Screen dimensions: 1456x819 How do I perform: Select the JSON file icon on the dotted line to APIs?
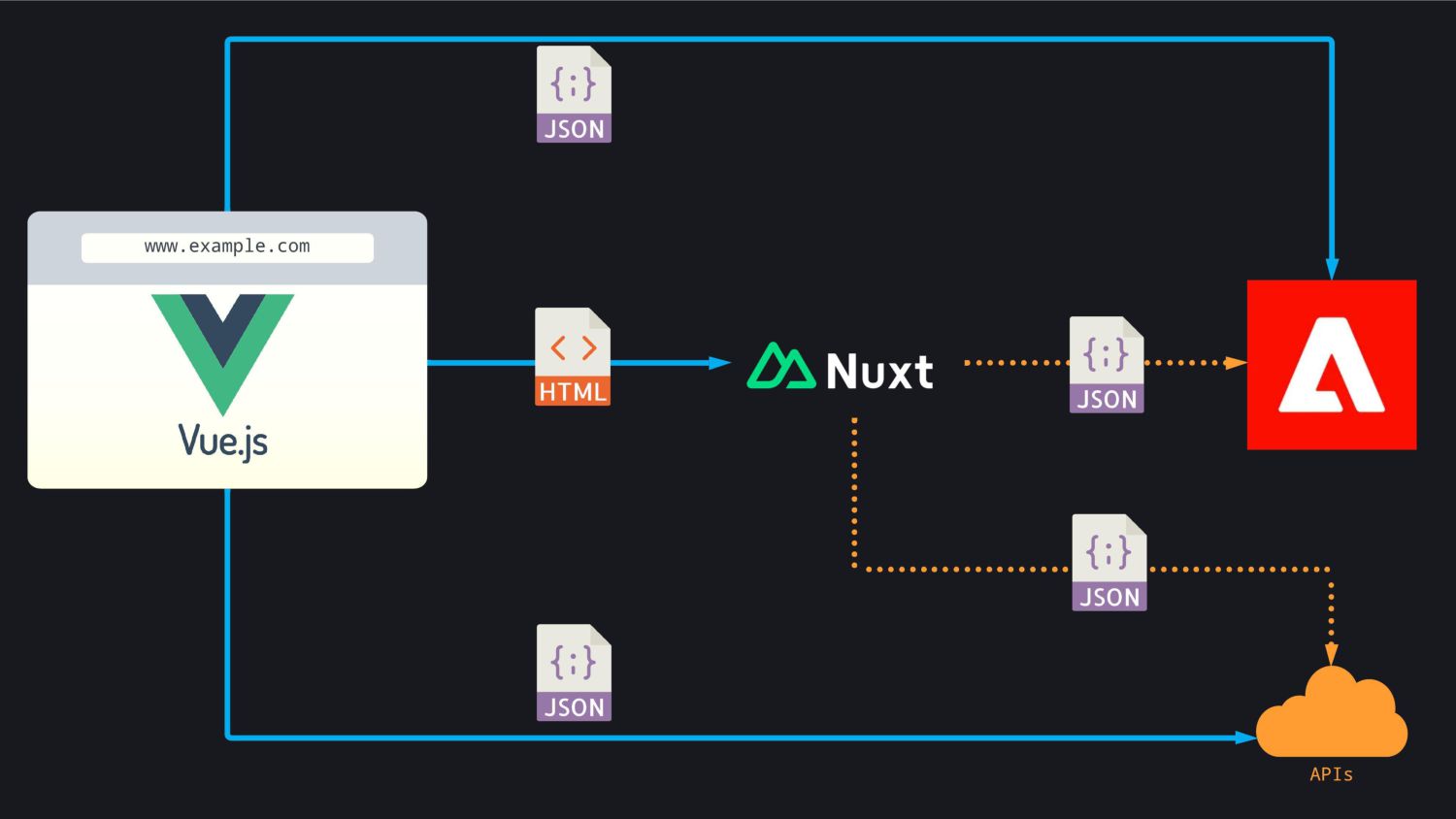1109,563
